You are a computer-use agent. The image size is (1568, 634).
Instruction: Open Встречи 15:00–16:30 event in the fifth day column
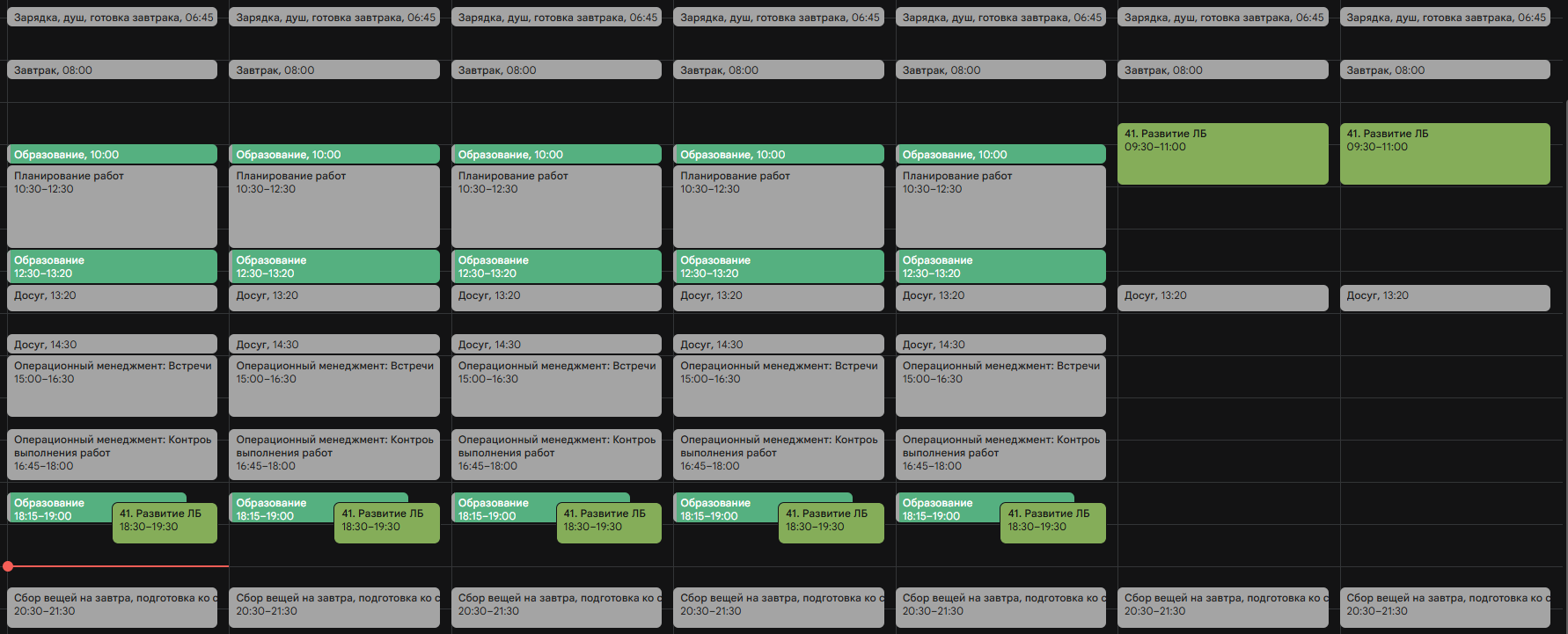click(x=1000, y=386)
